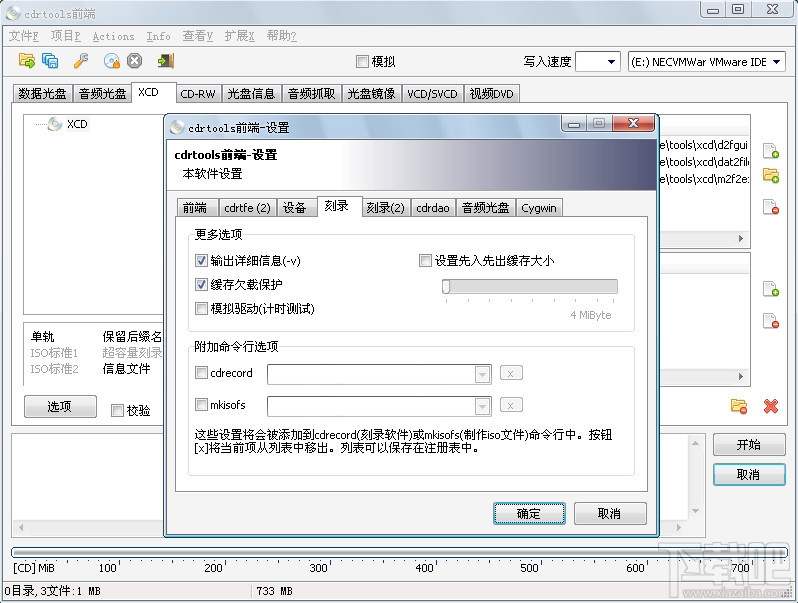Switch to 光盘镜像 main tab

(372, 94)
